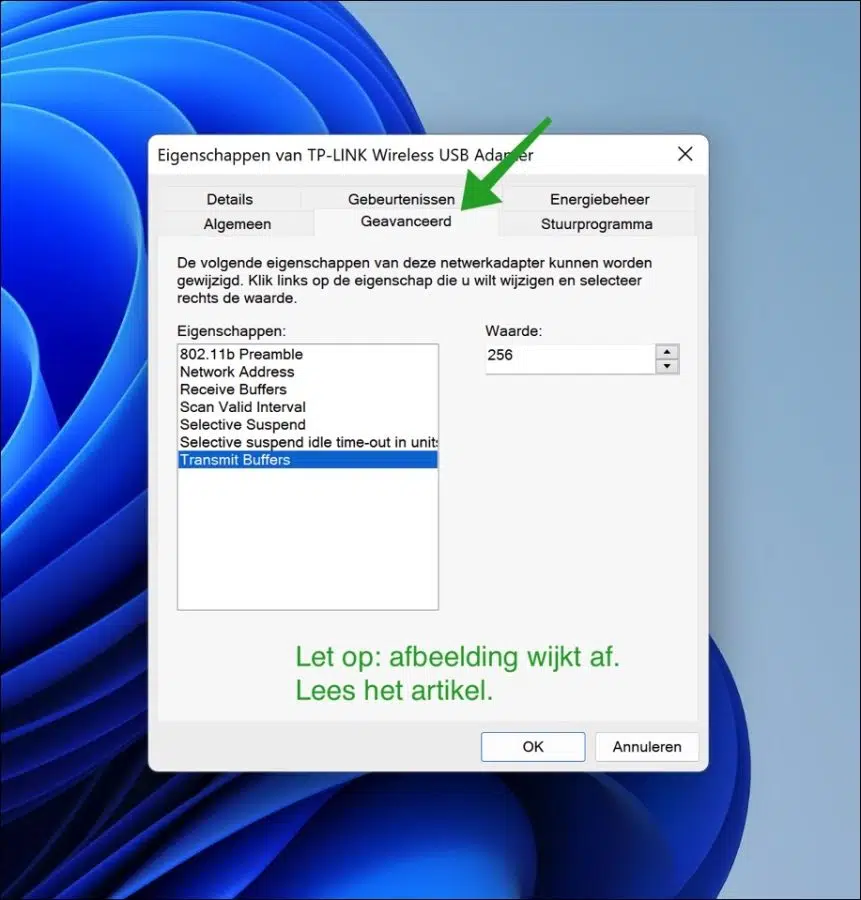Screen dimensions: 861x900
Task: Select the Transmit Buffers property
Action: coord(308,460)
